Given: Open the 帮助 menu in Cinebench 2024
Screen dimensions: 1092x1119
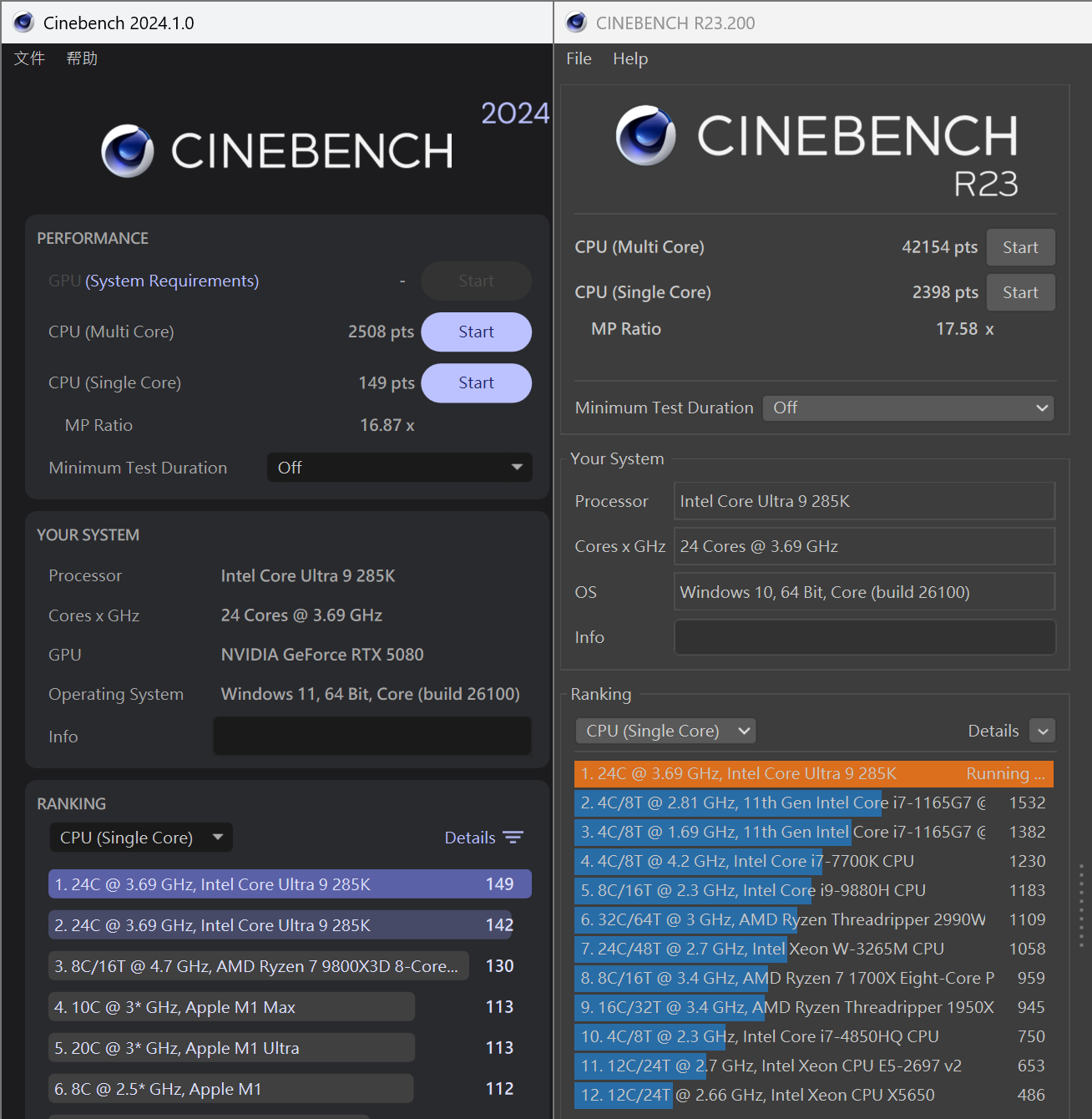Looking at the screenshot, I should coord(82,58).
